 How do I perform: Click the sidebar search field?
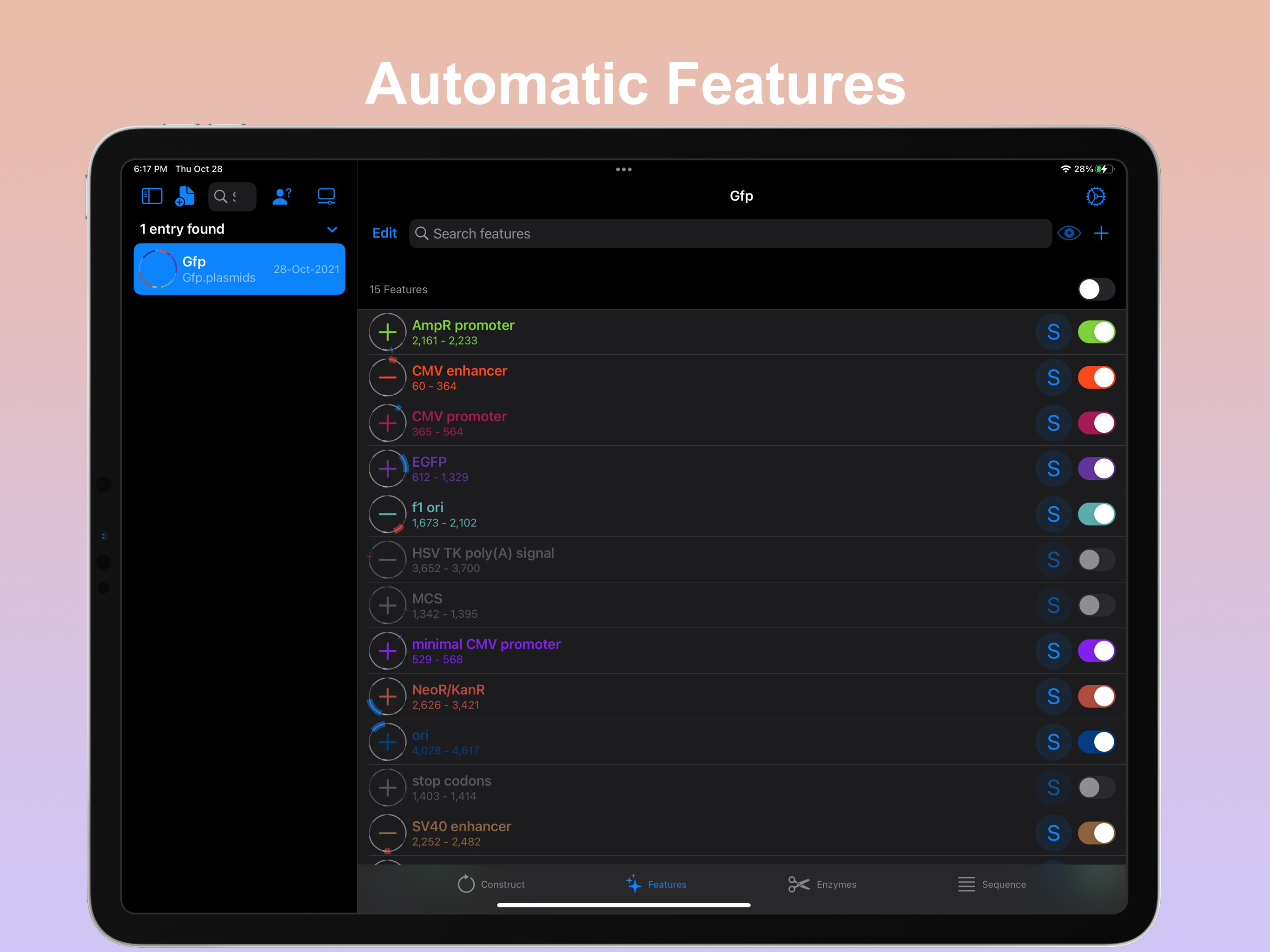[232, 196]
